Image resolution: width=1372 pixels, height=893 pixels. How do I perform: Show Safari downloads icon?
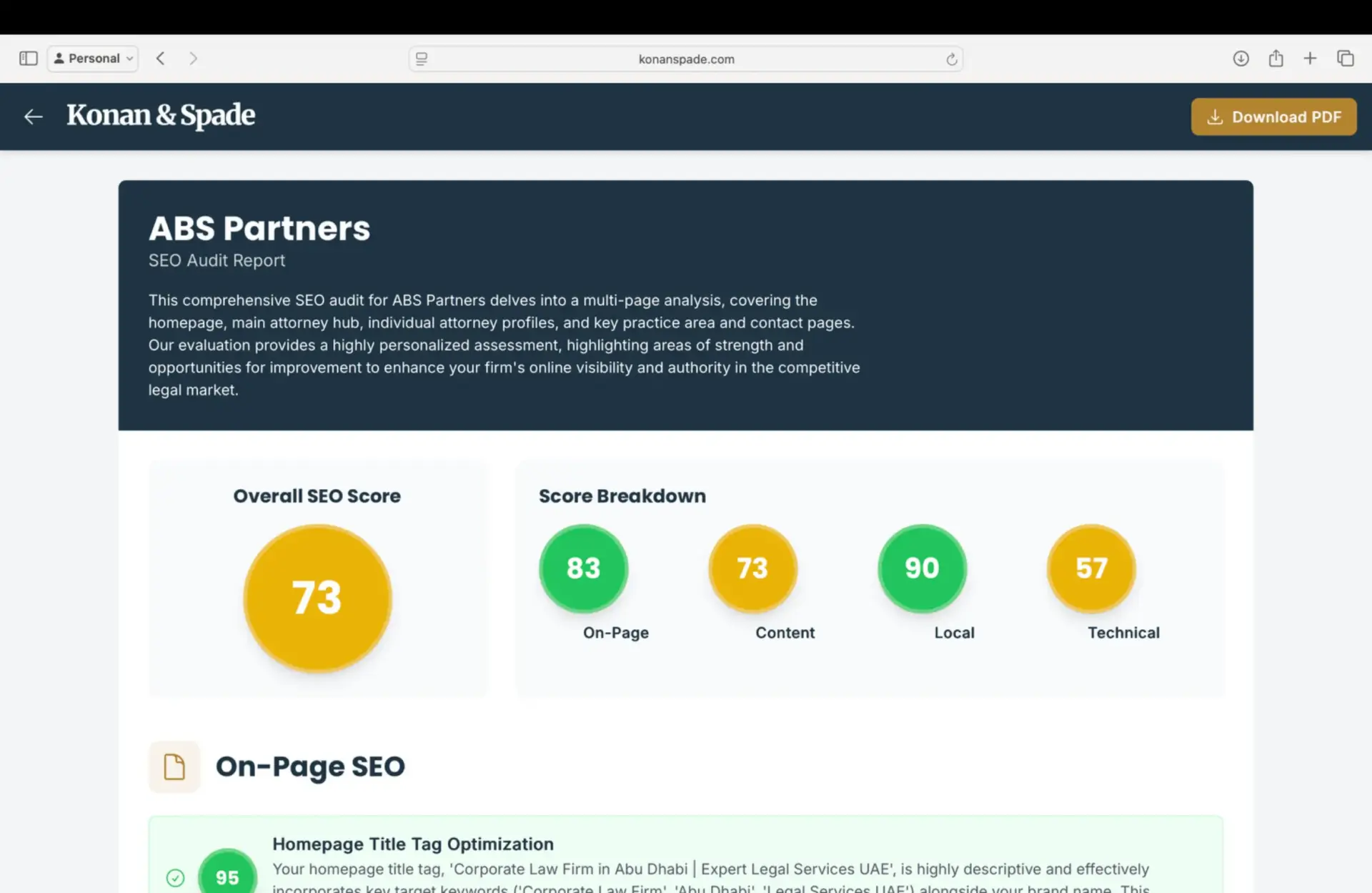[x=1241, y=59]
